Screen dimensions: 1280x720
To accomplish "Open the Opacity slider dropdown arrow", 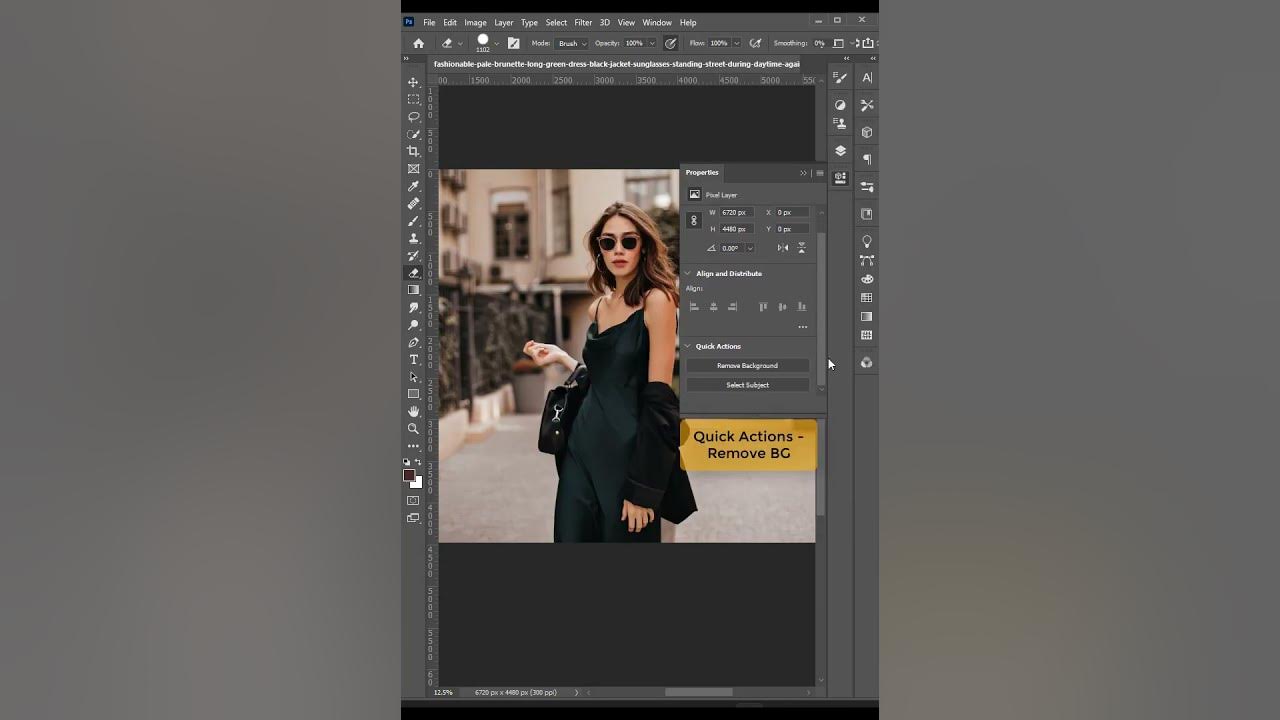I will 652,43.
